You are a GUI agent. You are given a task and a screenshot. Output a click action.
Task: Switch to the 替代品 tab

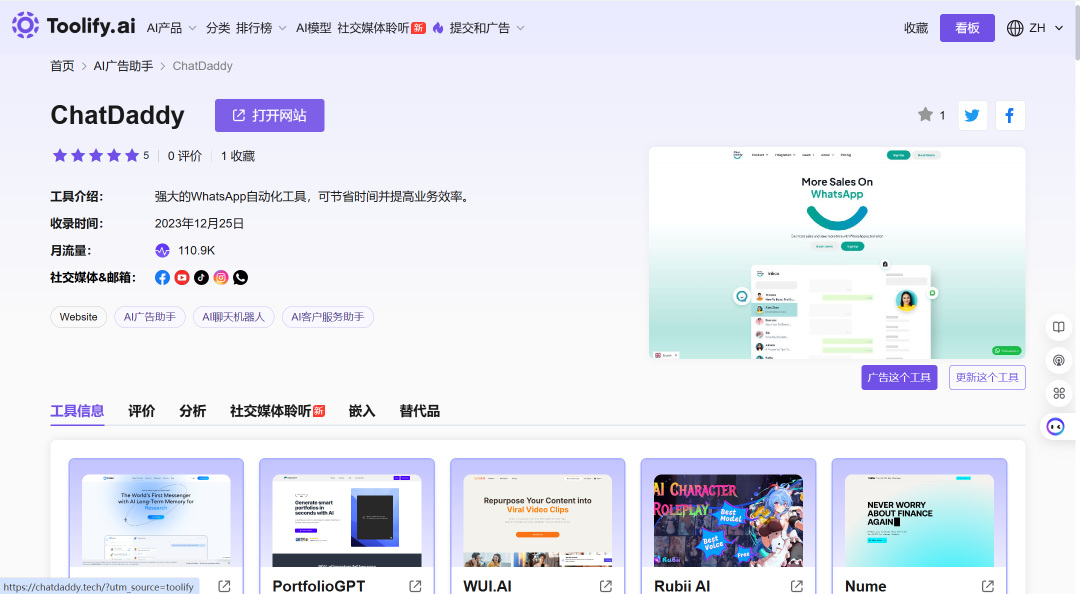pos(419,411)
